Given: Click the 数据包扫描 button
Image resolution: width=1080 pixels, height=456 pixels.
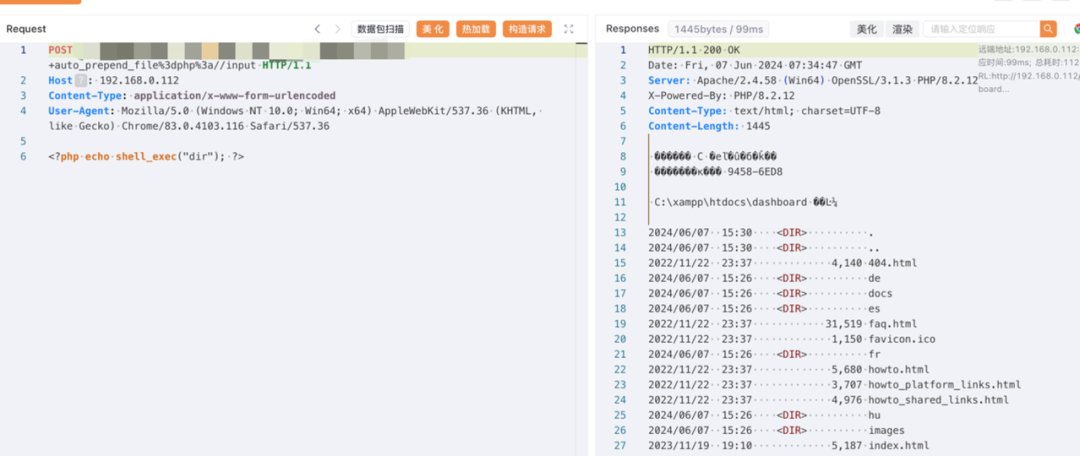Looking at the screenshot, I should 380,29.
